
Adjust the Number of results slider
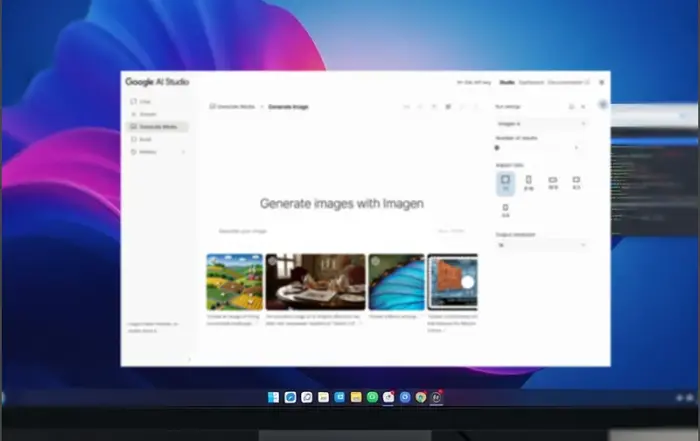(x=498, y=147)
